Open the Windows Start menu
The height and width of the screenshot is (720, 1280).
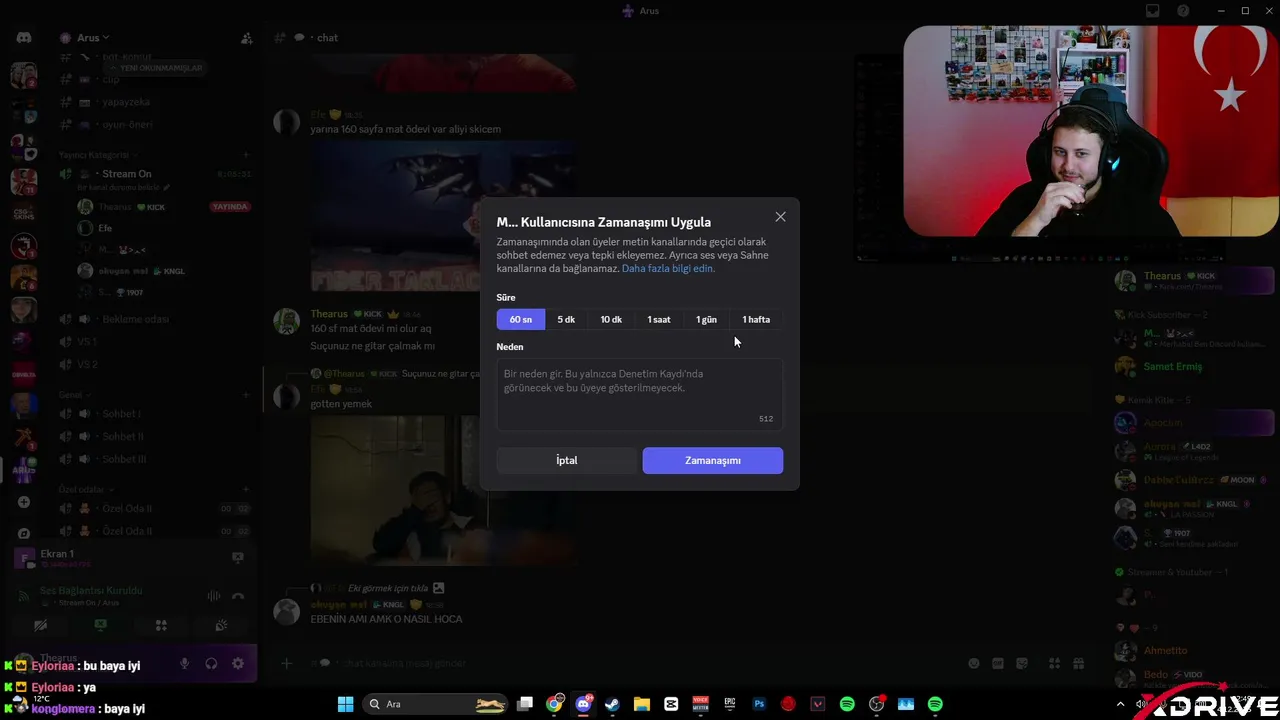[x=345, y=704]
